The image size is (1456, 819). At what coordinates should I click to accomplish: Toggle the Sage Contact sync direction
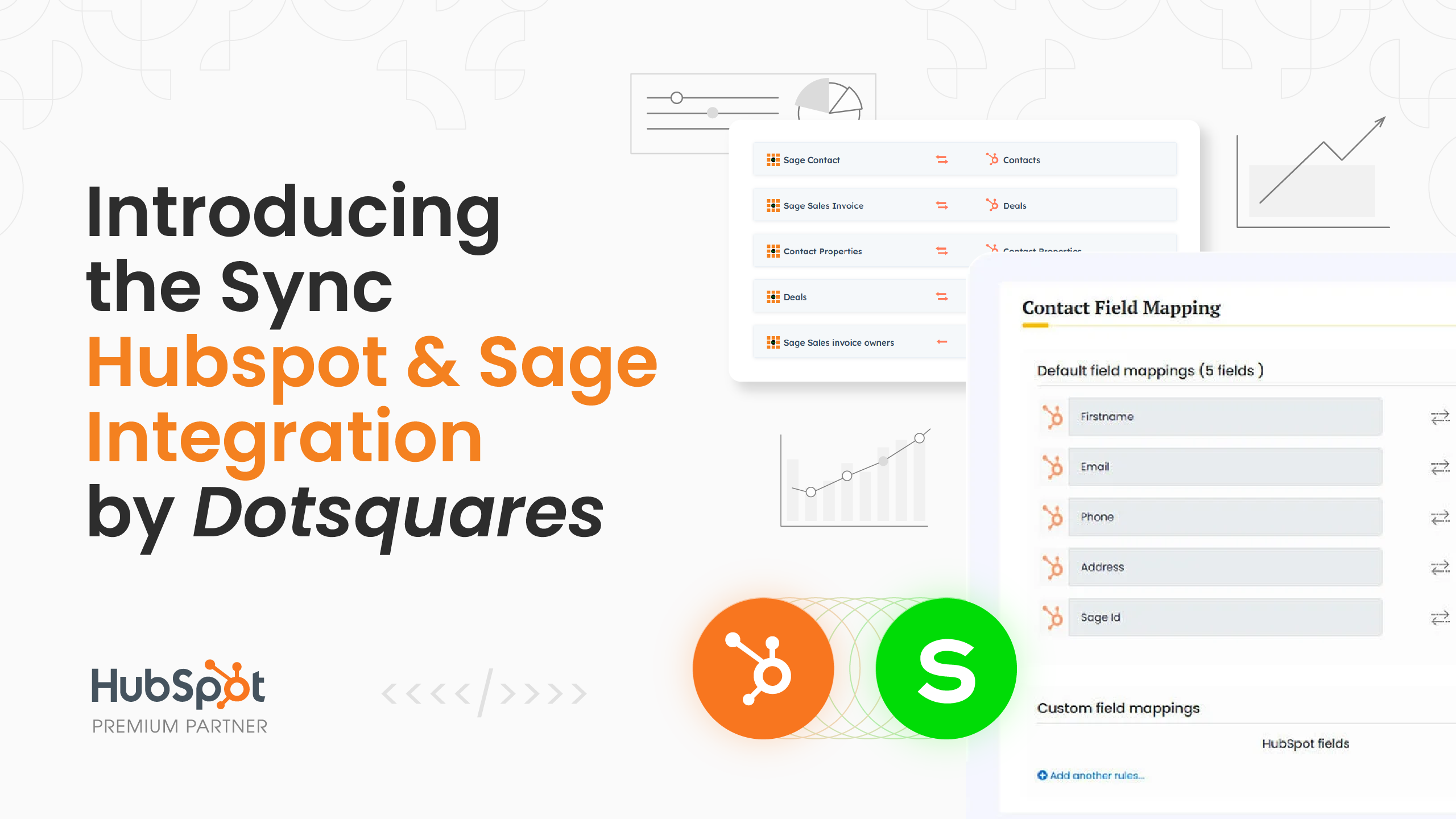942,160
